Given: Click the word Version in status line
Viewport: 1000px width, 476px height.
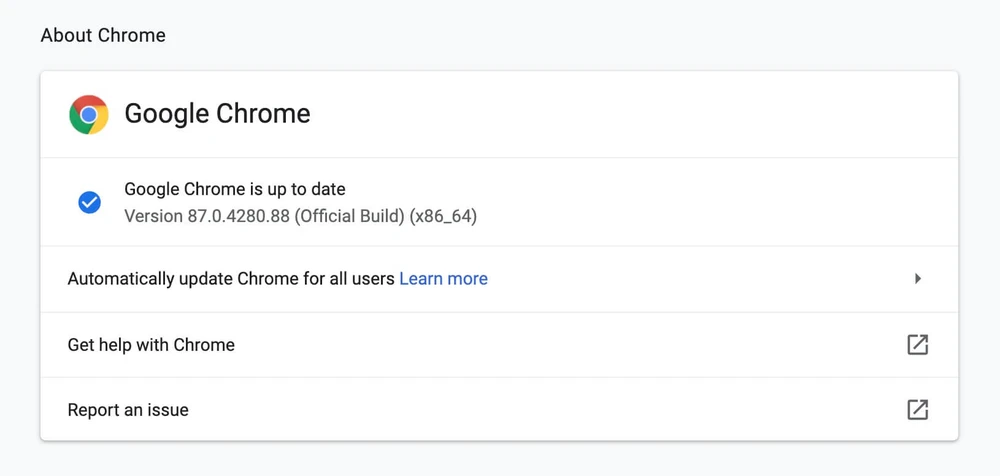Looking at the screenshot, I should [x=153, y=216].
